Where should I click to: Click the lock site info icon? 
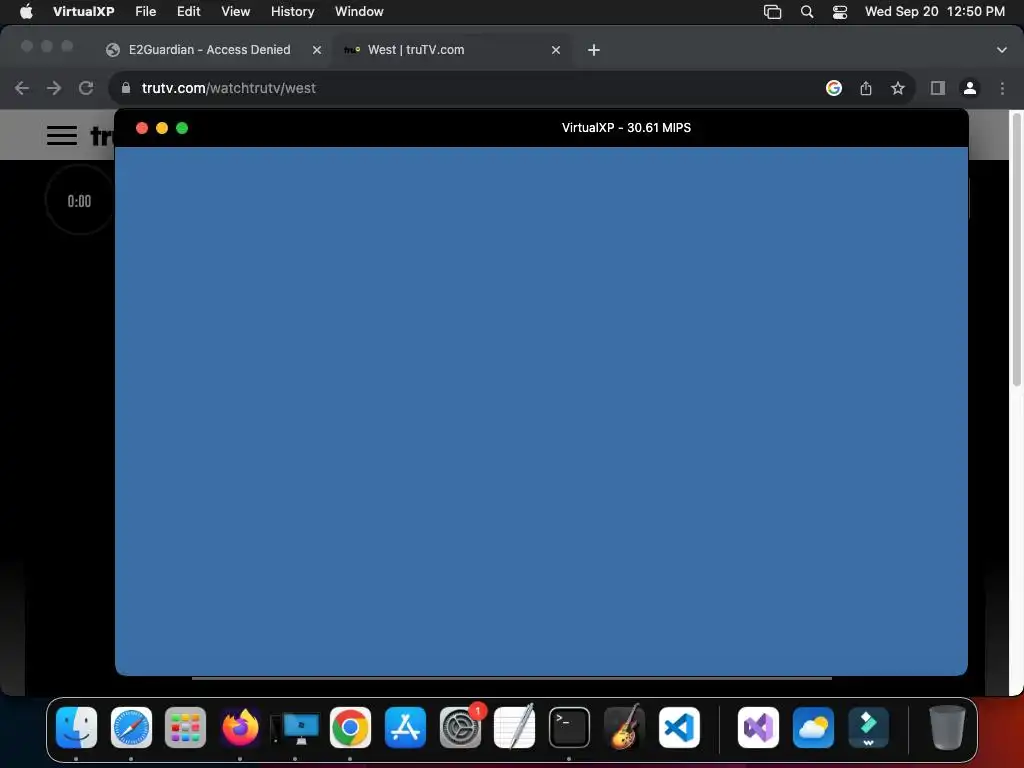click(126, 88)
